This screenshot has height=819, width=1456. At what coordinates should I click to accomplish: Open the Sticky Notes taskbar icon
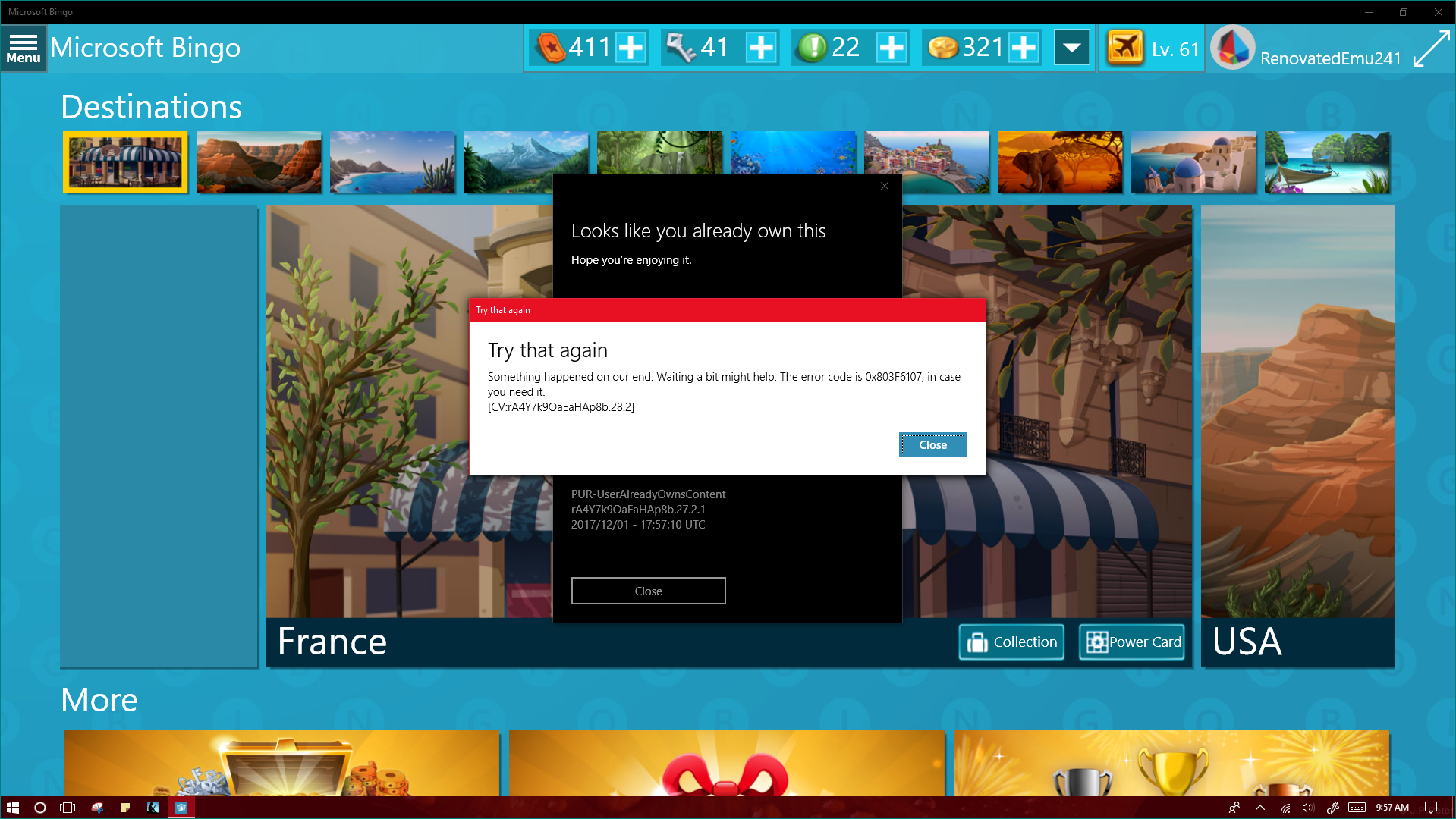125,808
